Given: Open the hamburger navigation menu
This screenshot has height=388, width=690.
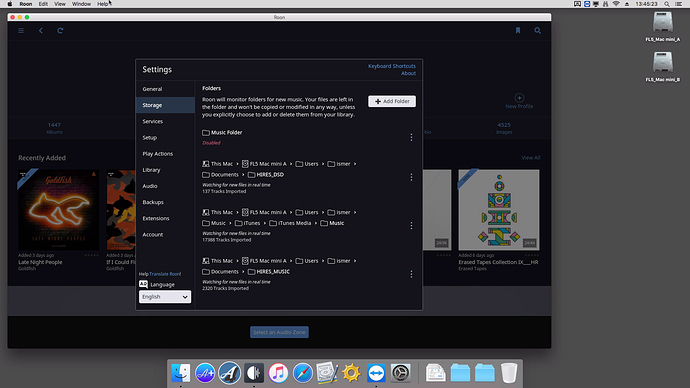Looking at the screenshot, I should click(x=21, y=30).
